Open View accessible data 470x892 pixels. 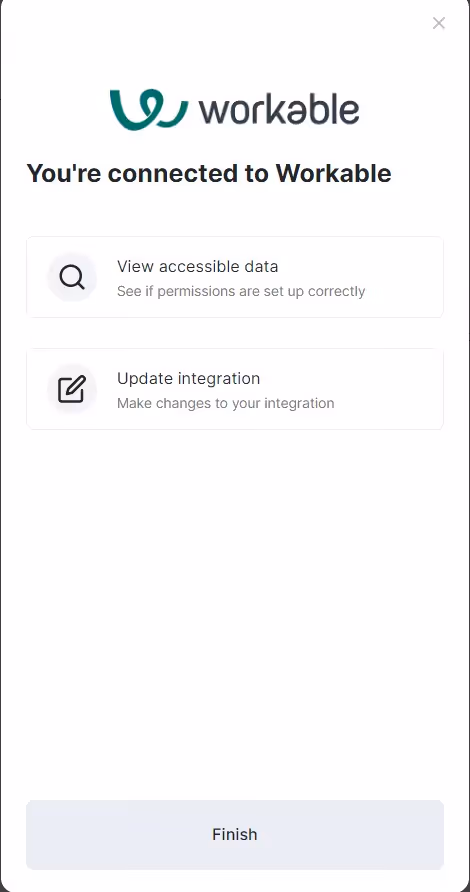(235, 277)
